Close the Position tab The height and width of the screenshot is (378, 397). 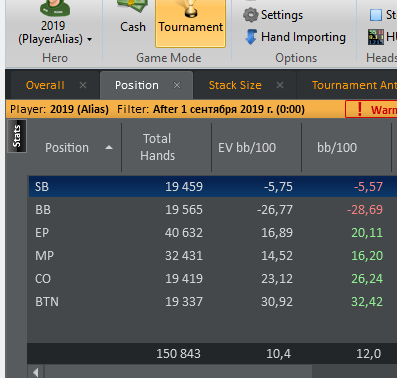(x=177, y=85)
